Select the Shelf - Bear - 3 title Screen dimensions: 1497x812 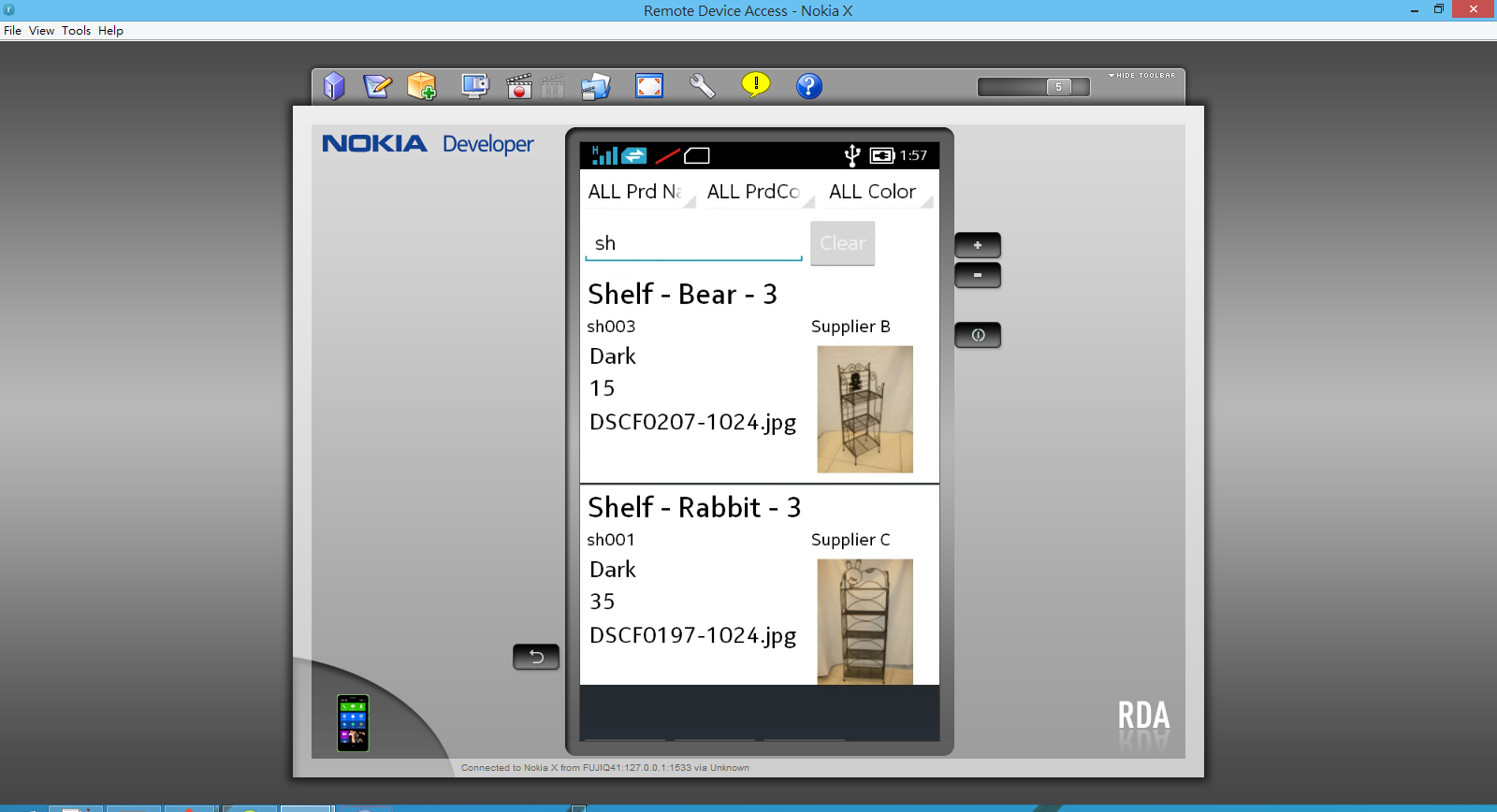(682, 295)
